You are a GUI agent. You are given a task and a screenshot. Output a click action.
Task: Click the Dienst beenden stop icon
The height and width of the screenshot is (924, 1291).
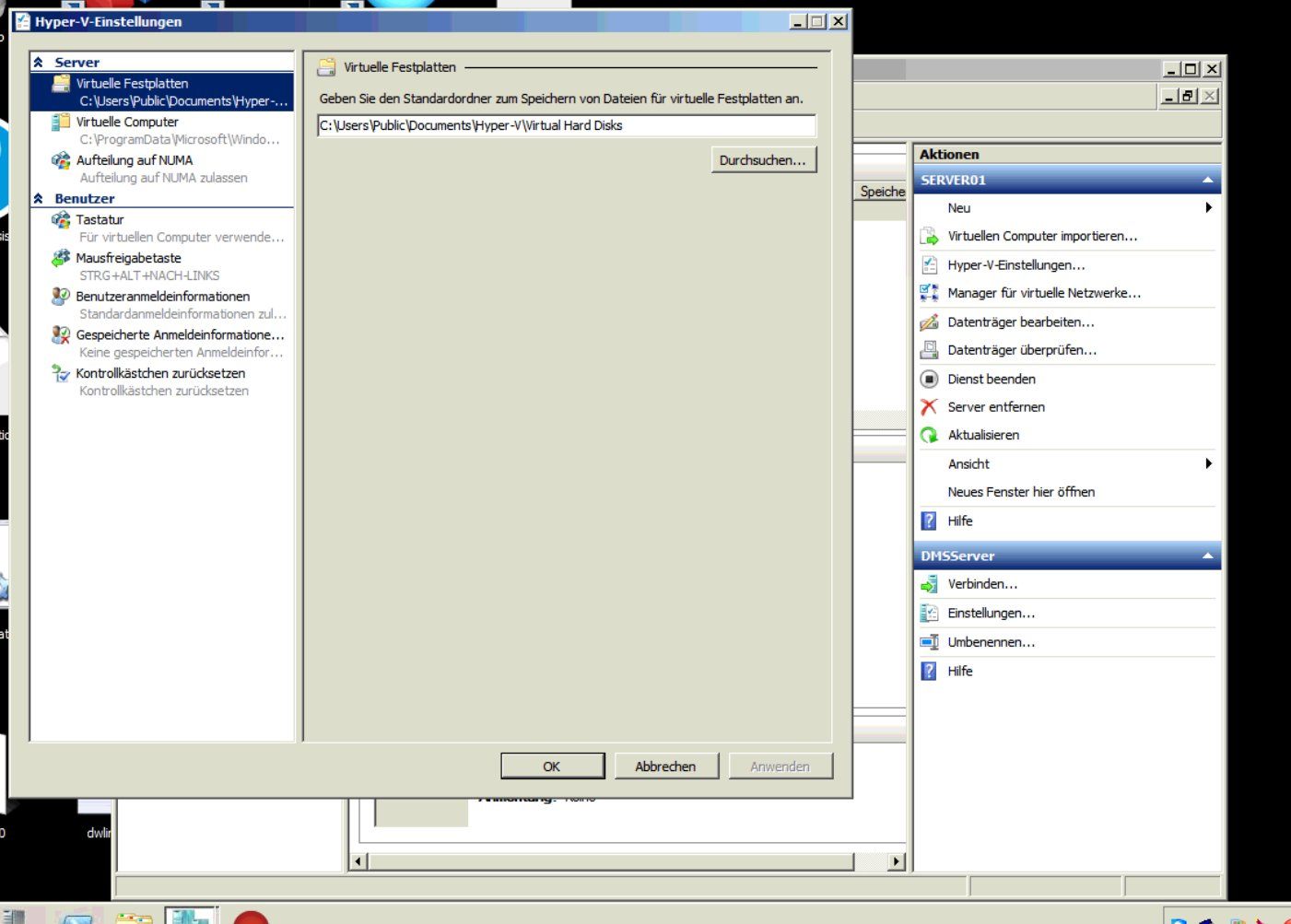[929, 379]
